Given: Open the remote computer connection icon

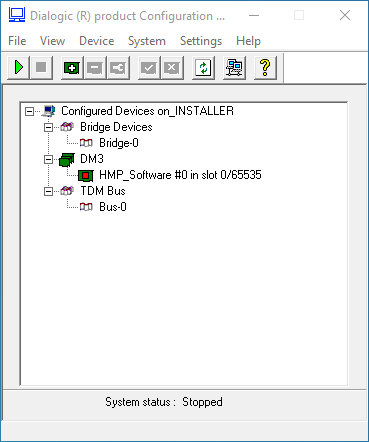Looking at the screenshot, I should [234, 68].
